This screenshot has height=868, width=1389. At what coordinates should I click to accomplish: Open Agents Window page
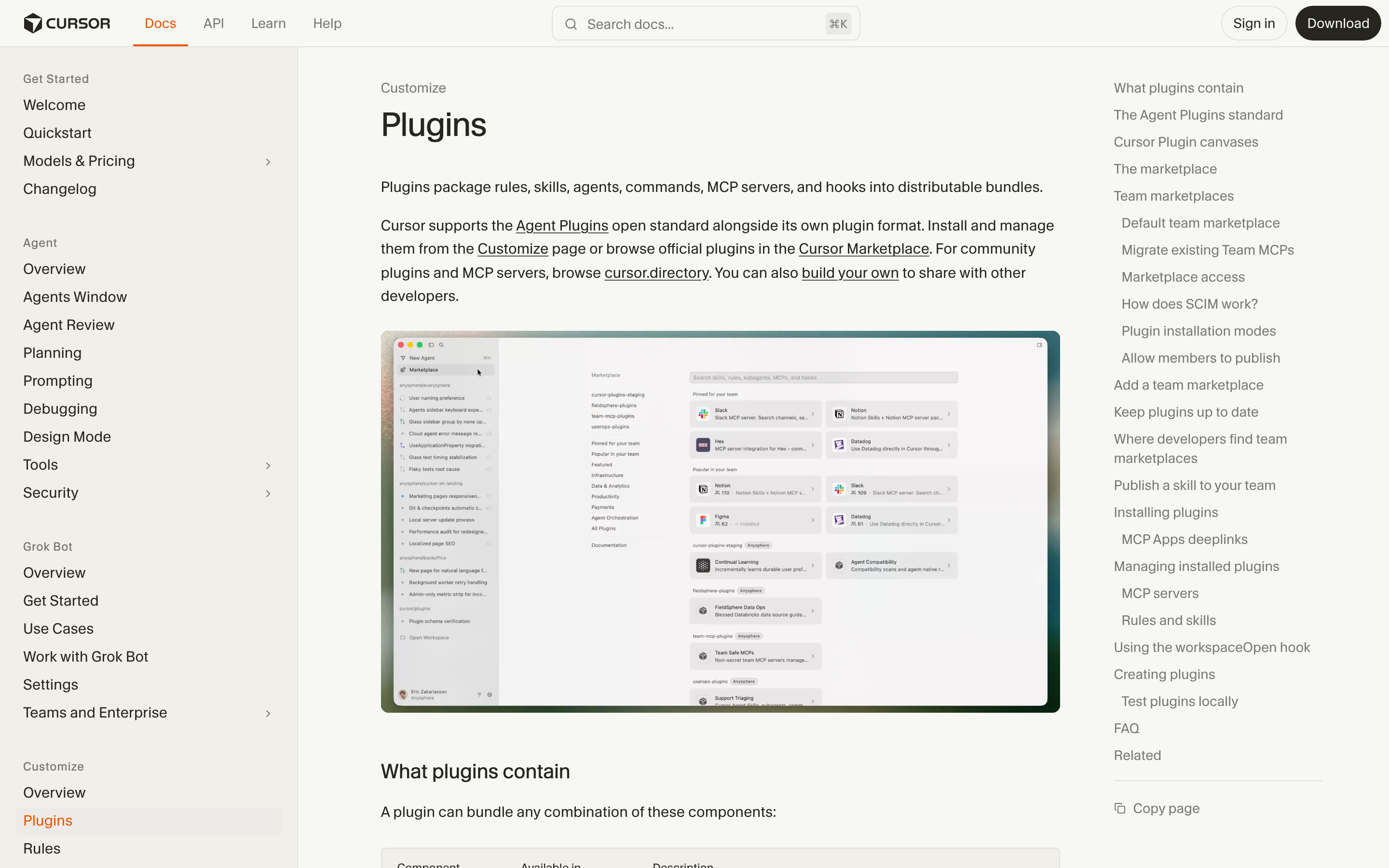(x=75, y=297)
